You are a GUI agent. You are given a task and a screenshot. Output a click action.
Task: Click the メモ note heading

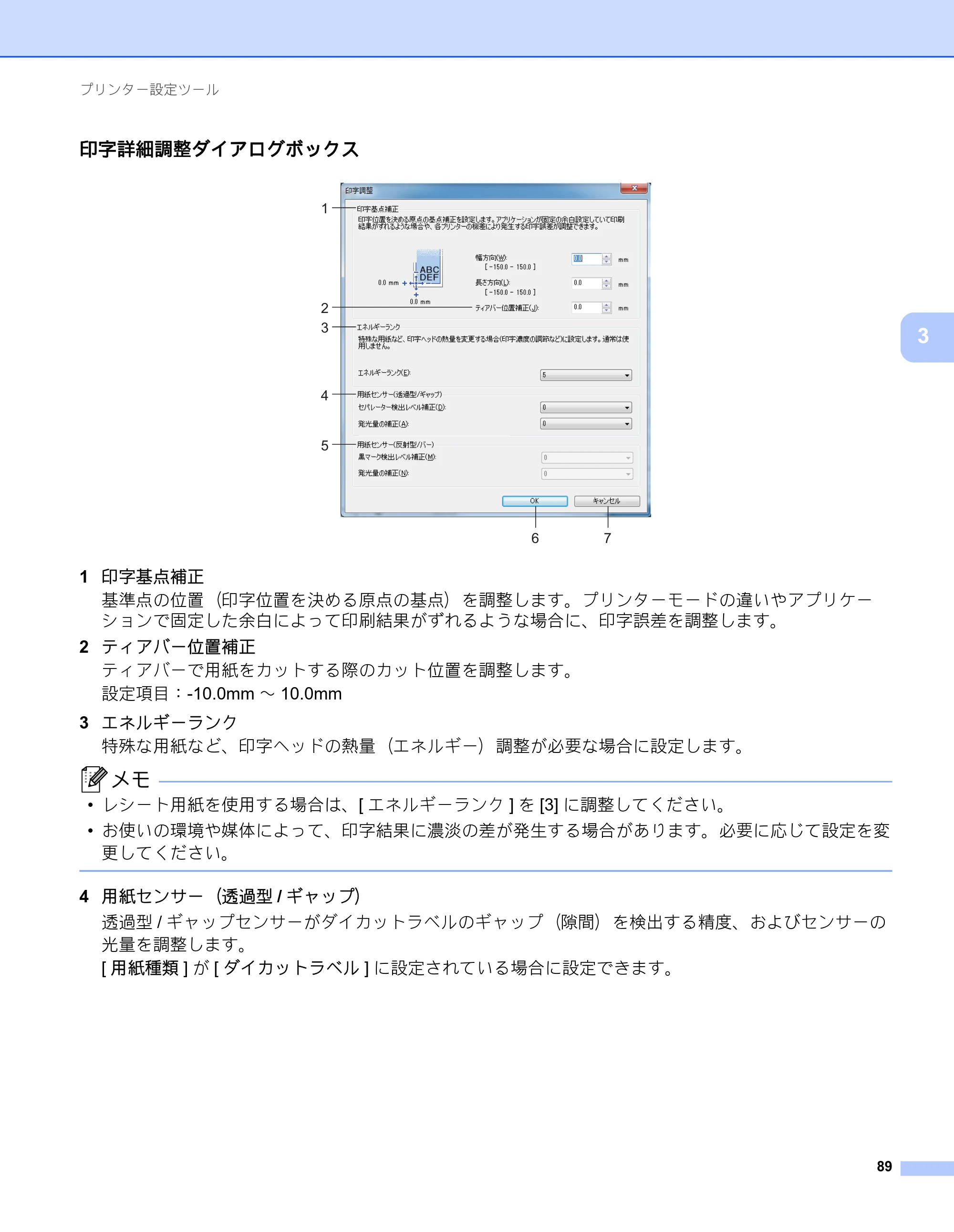(131, 780)
